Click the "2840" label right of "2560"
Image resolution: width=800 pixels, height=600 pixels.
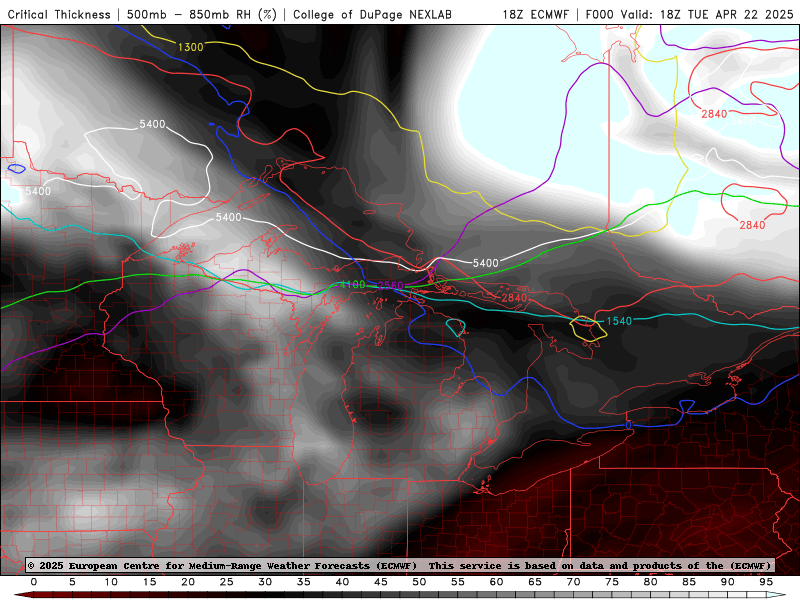click(x=514, y=298)
